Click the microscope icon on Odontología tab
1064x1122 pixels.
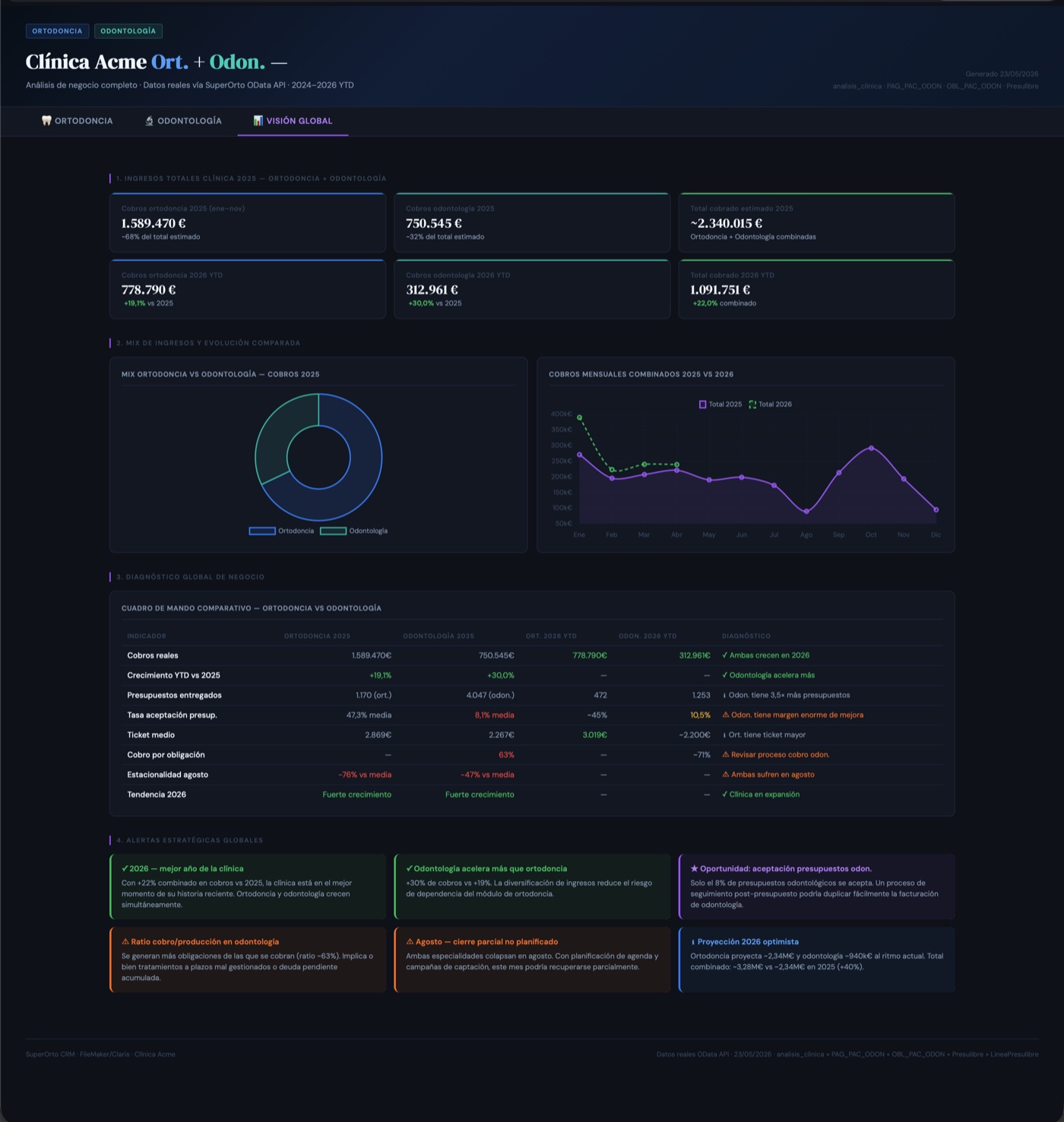click(150, 121)
